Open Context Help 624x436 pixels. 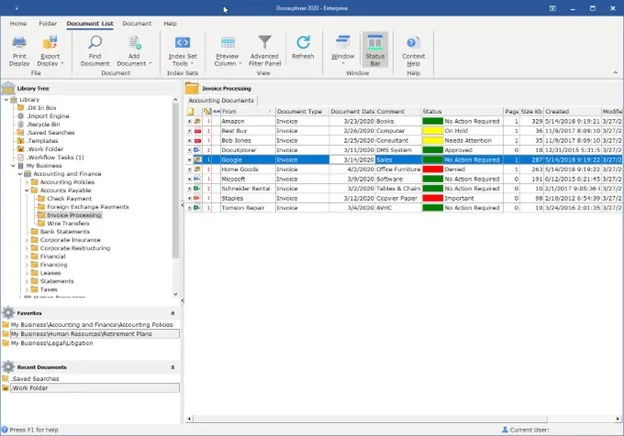(x=413, y=51)
